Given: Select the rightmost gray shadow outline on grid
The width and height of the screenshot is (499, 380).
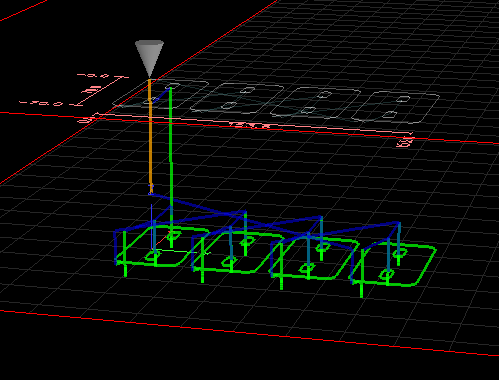Looking at the screenshot, I should point(395,107).
